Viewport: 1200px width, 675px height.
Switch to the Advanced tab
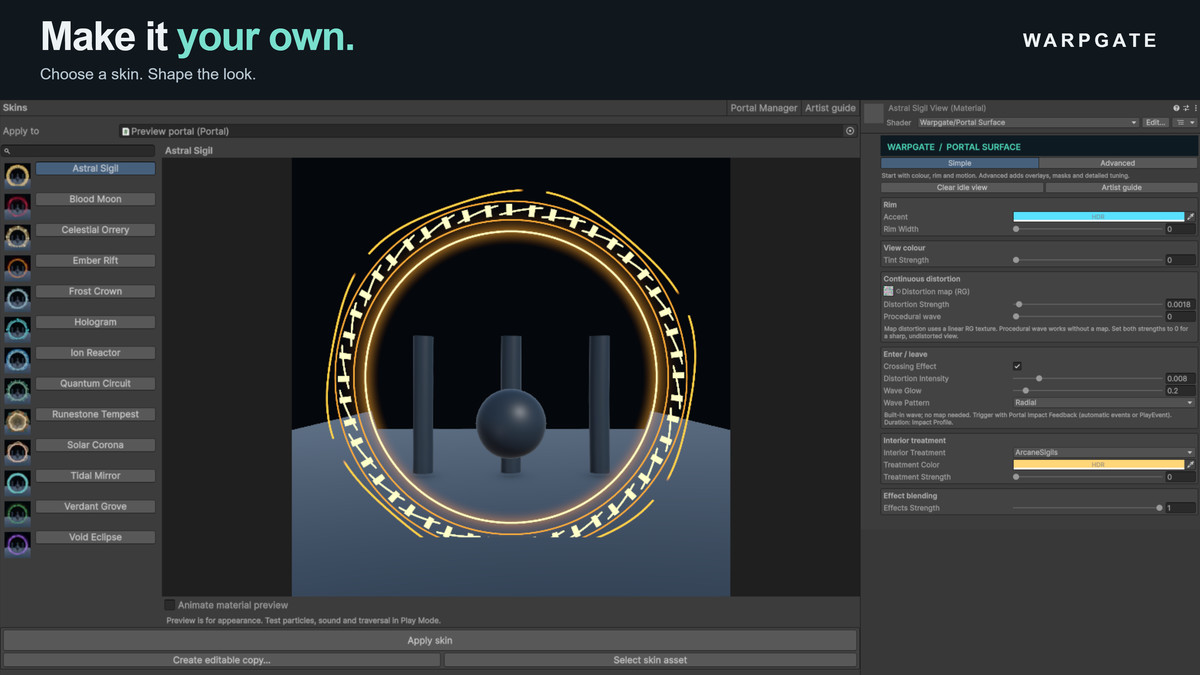click(1118, 163)
